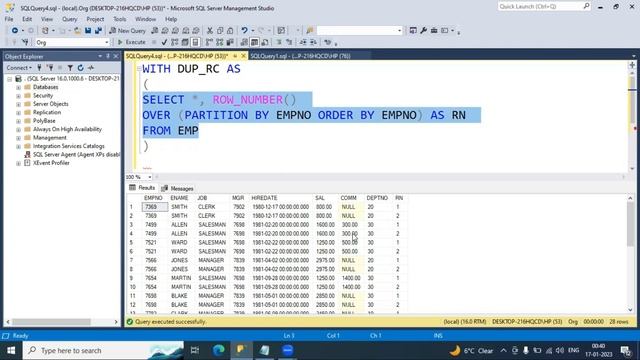Image resolution: width=640 pixels, height=360 pixels.
Task: Click the Object Explorer Filter icon
Action: coord(70,68)
